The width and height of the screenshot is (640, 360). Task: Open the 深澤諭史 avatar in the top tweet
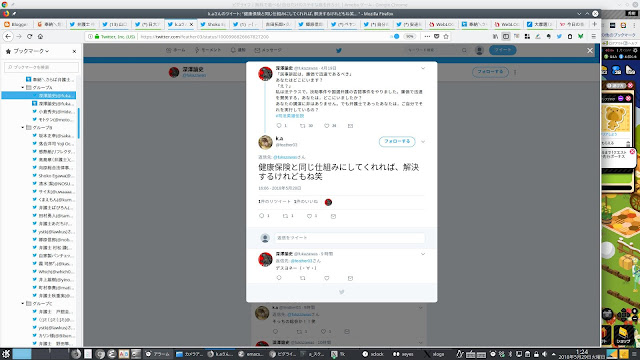[265, 74]
